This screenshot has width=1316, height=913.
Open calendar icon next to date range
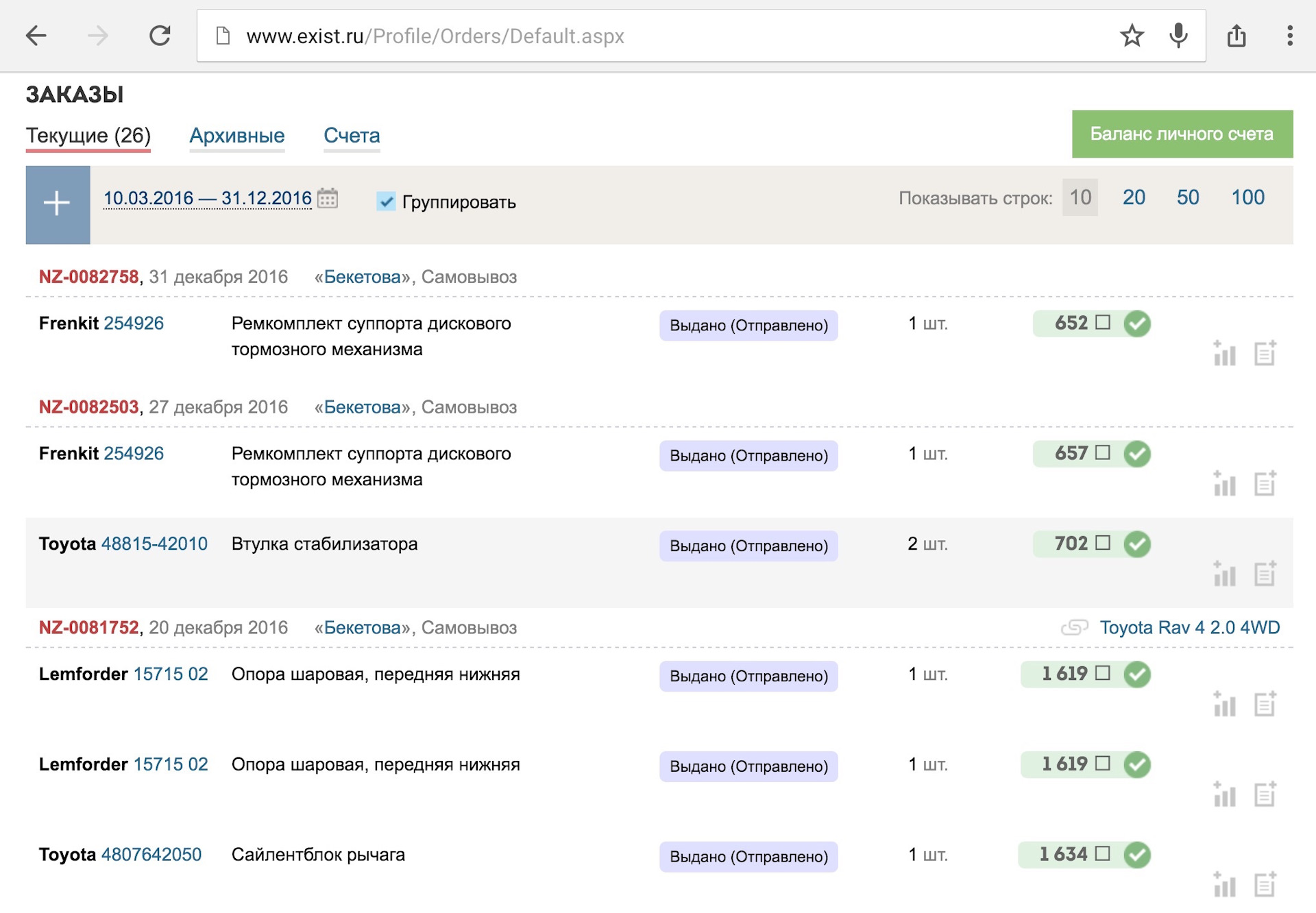tap(328, 199)
